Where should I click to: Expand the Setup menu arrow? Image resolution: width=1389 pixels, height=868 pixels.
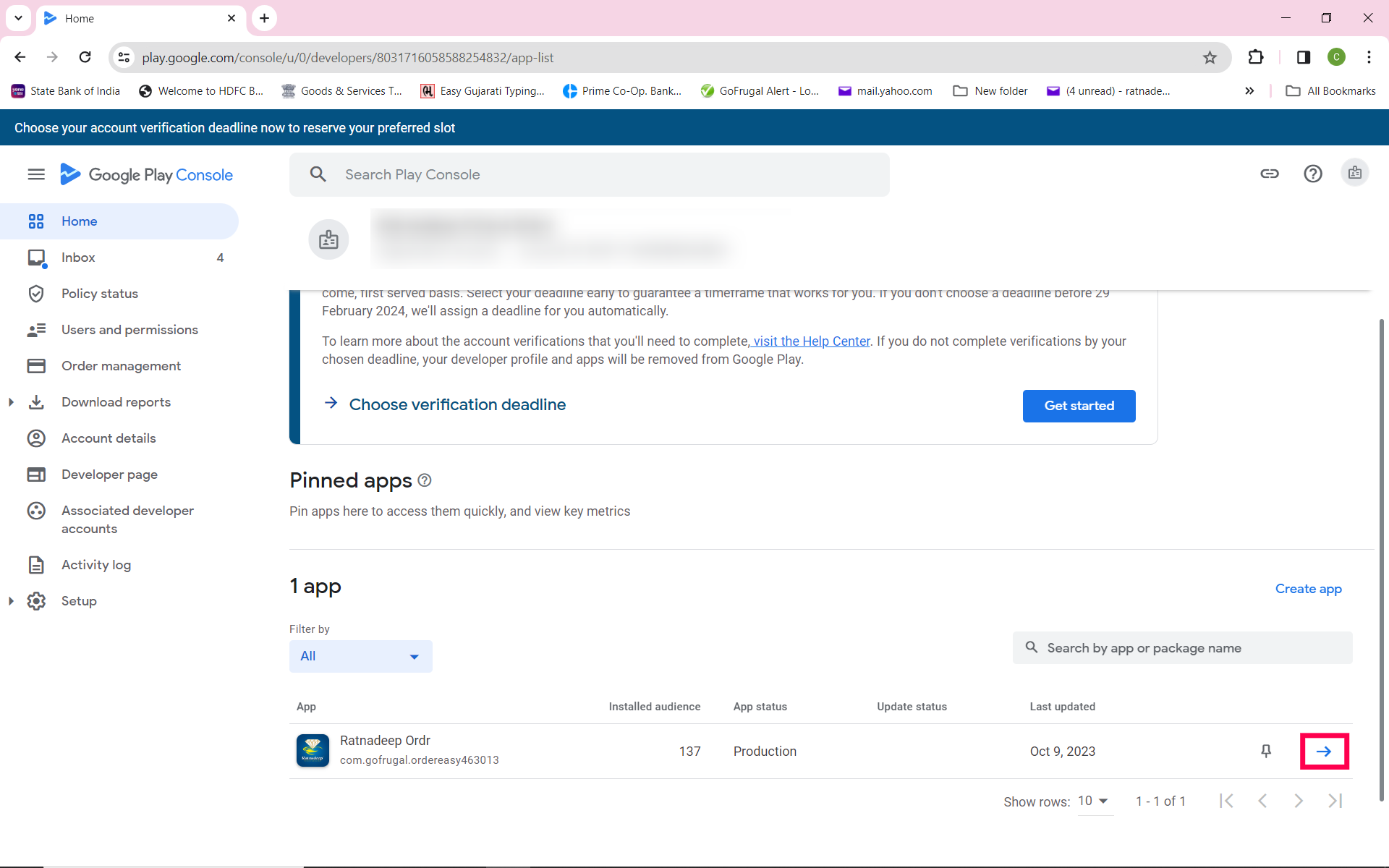[11, 601]
